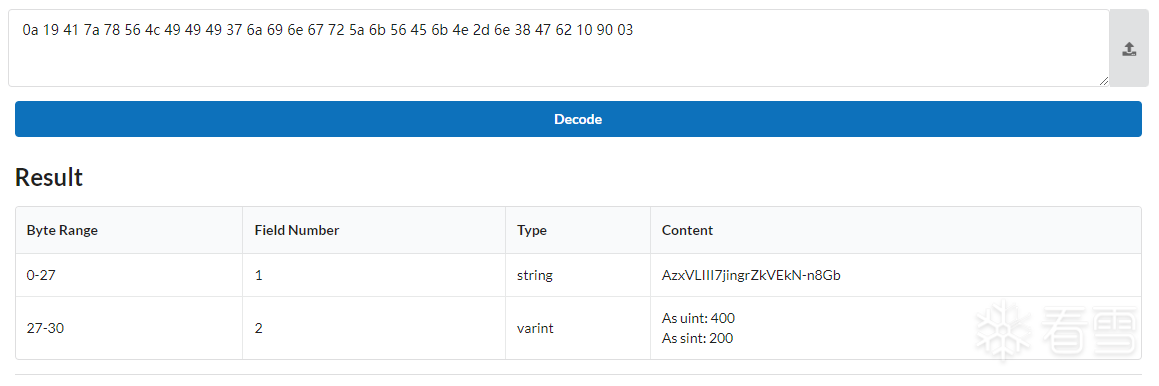
Task: Click the Chinese watermark text beside the snowflake
Action: [1089, 331]
